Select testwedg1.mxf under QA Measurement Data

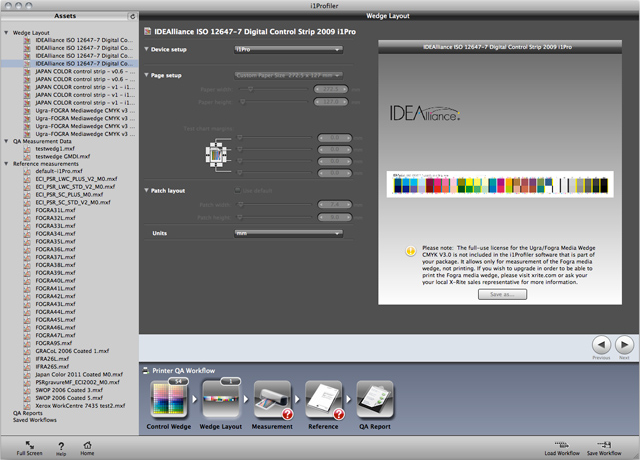[57, 148]
